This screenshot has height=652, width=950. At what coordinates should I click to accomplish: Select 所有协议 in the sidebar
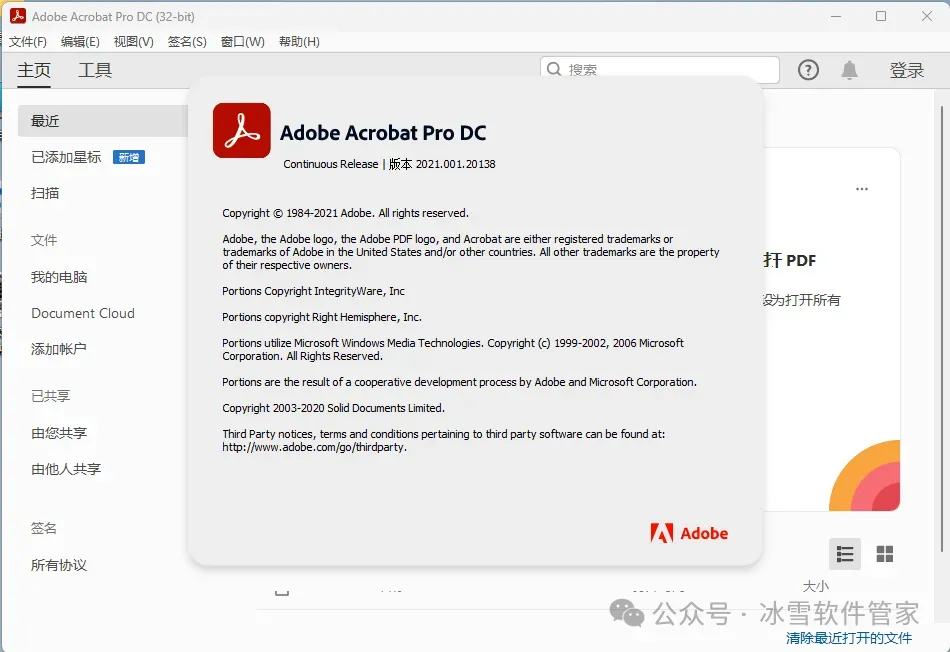[59, 565]
